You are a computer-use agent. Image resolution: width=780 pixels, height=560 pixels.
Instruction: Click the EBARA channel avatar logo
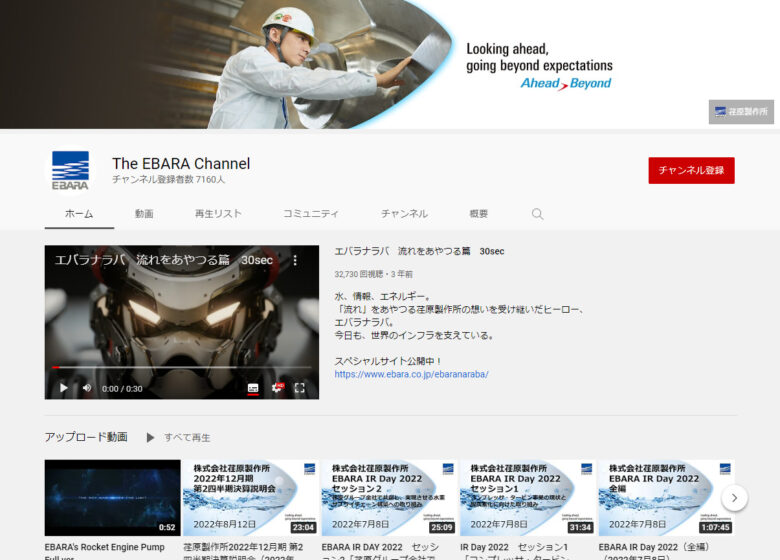(70, 171)
